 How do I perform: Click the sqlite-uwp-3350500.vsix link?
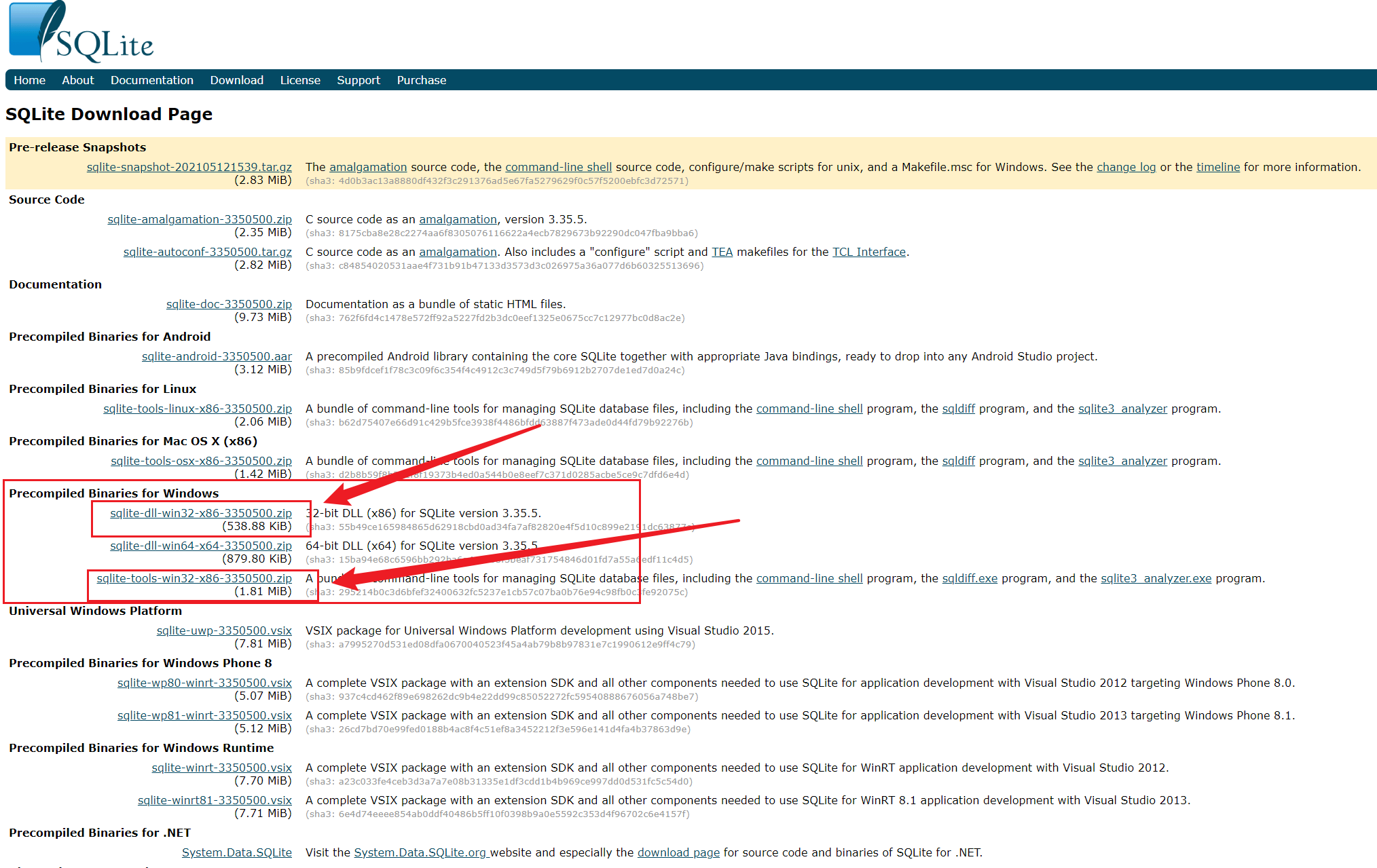click(224, 630)
